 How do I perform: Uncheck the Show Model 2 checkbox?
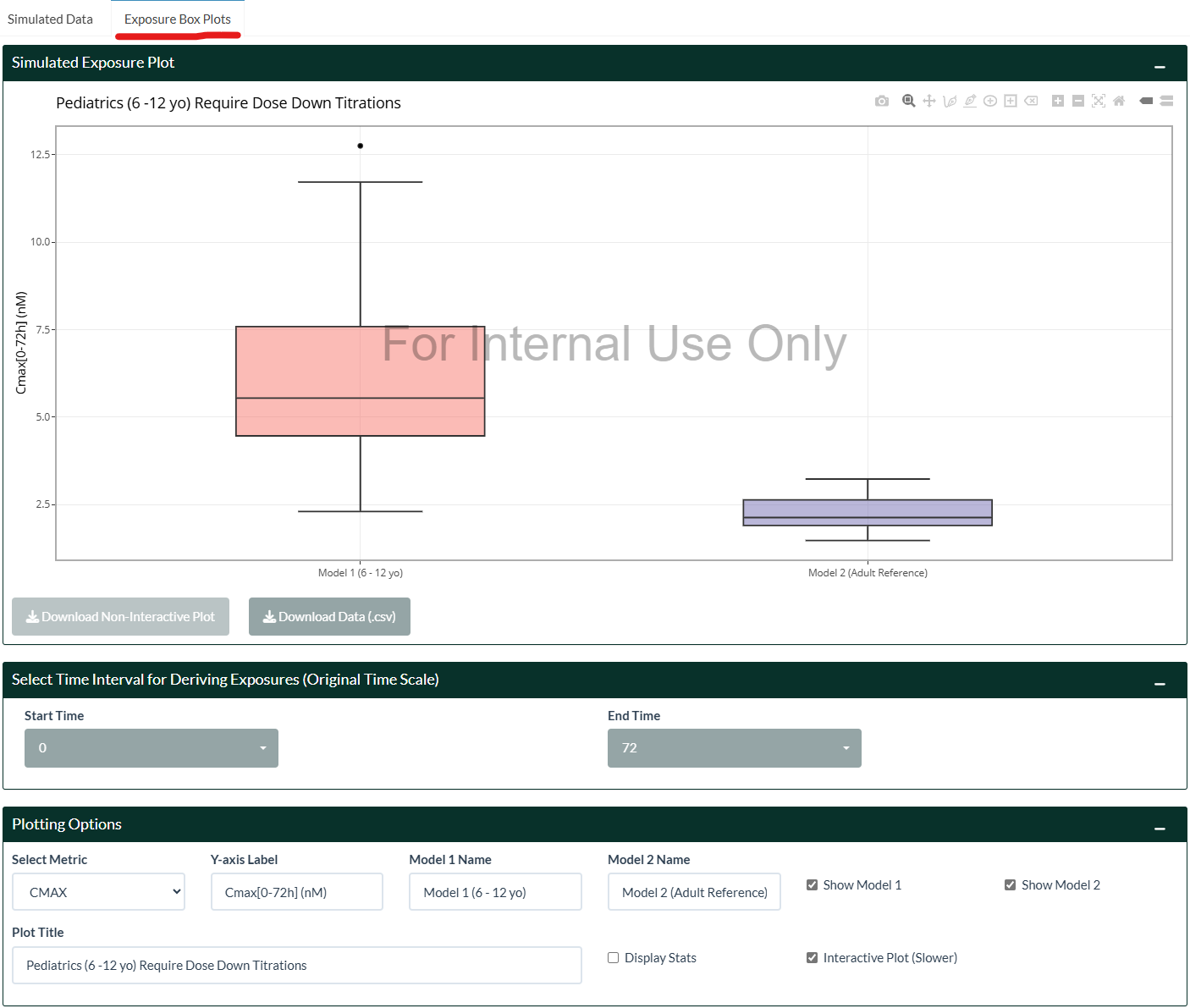tap(1010, 884)
